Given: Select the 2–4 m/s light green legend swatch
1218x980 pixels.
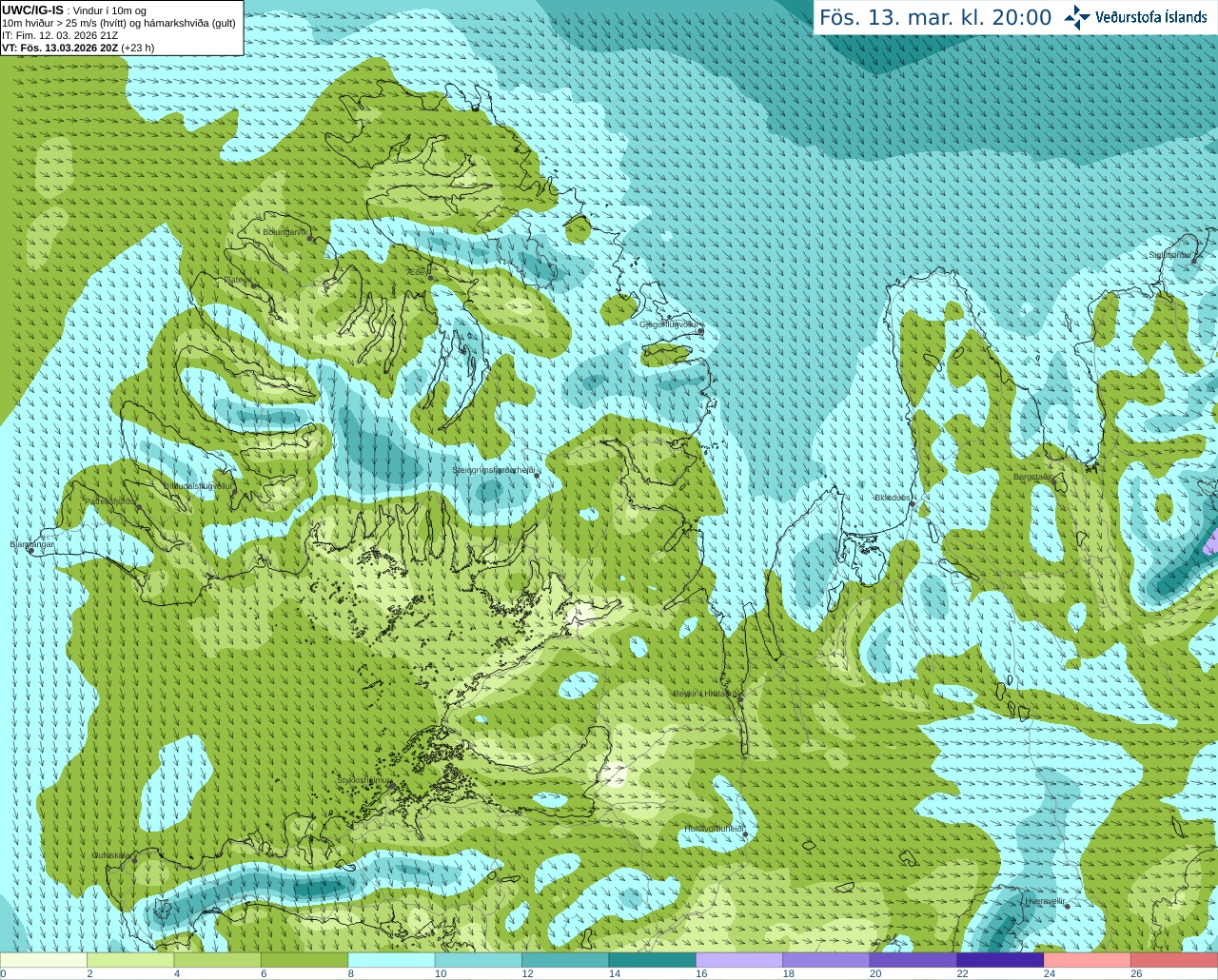Looking at the screenshot, I should click(130, 960).
